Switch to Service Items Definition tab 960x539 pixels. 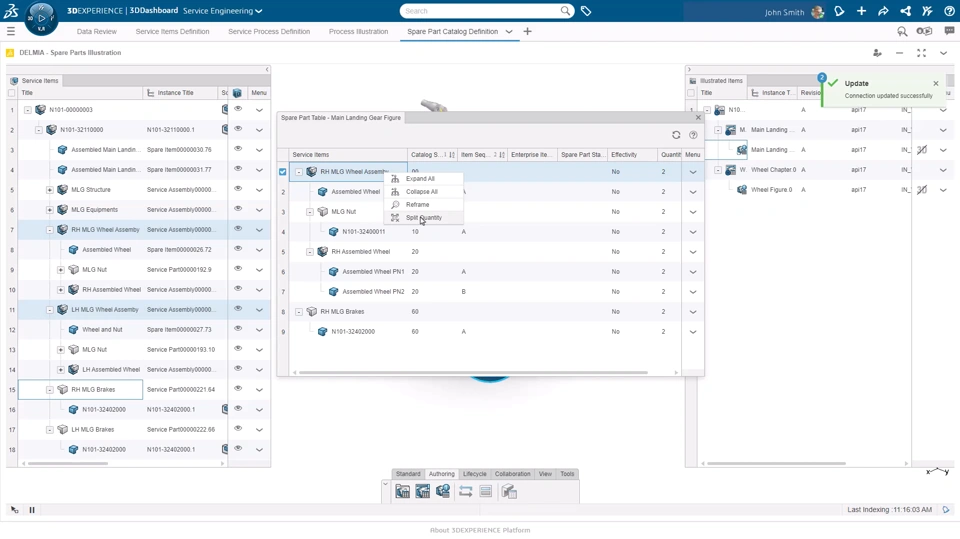point(172,31)
